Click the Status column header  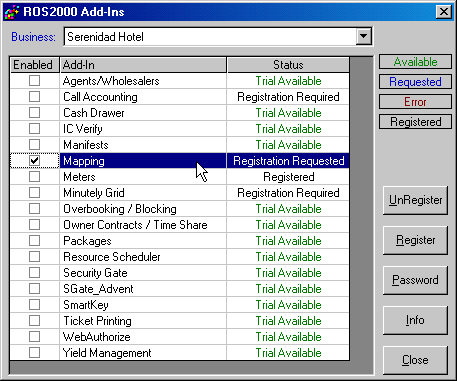[x=288, y=65]
